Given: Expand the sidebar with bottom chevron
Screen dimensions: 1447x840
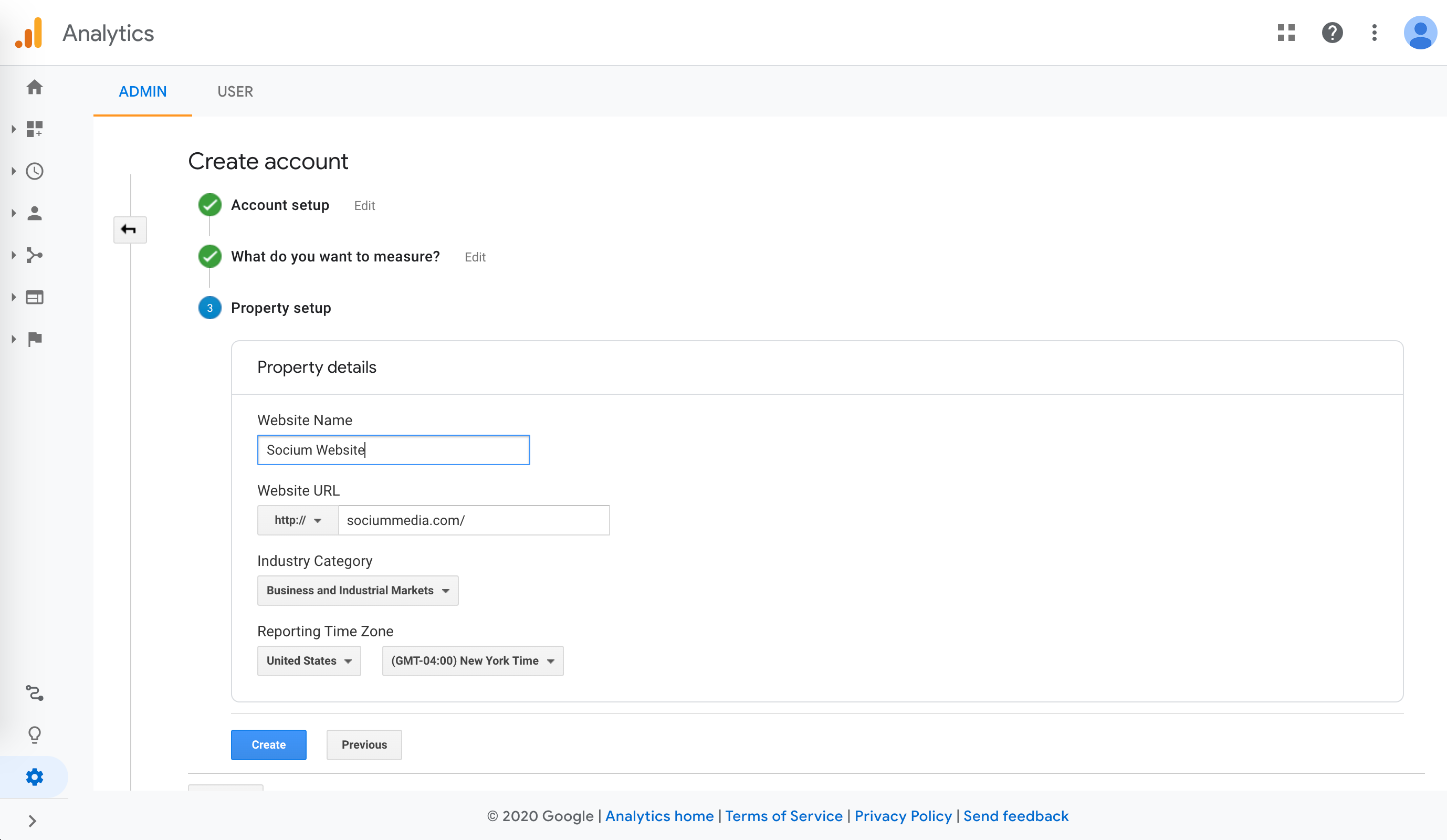Looking at the screenshot, I should 32,821.
